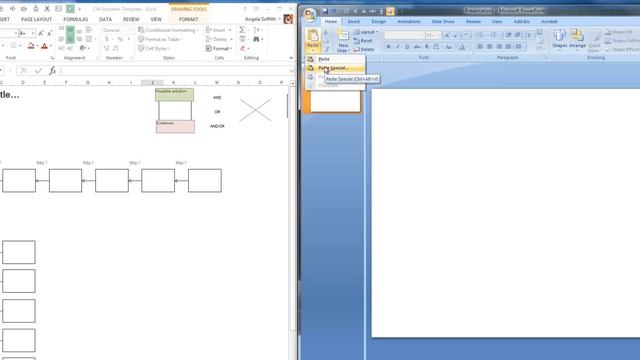Click the Shapes gallery icon in PowerPoint
640x360 pixels.
(x=560, y=36)
